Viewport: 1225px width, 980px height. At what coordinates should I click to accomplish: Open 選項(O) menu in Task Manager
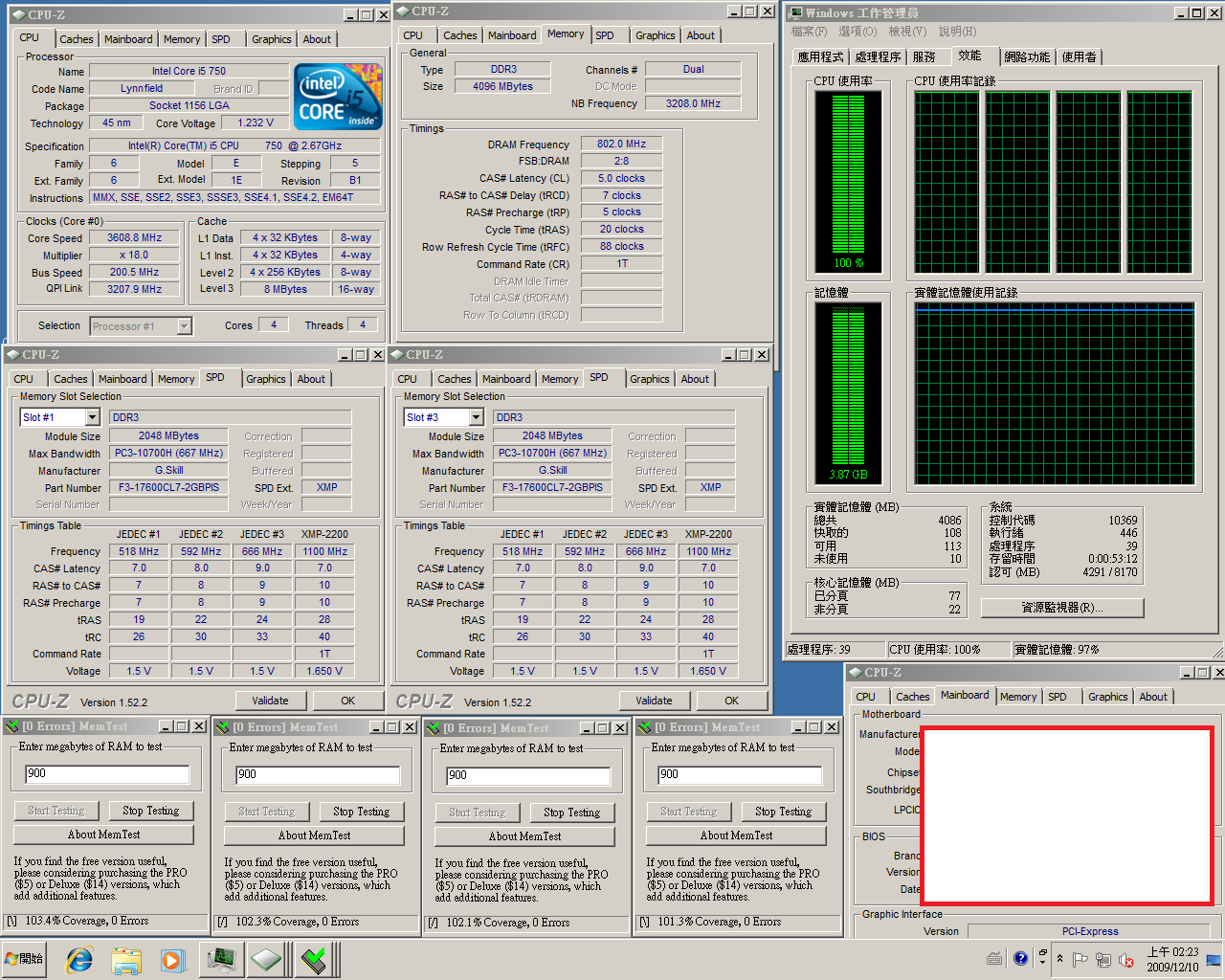click(x=857, y=32)
